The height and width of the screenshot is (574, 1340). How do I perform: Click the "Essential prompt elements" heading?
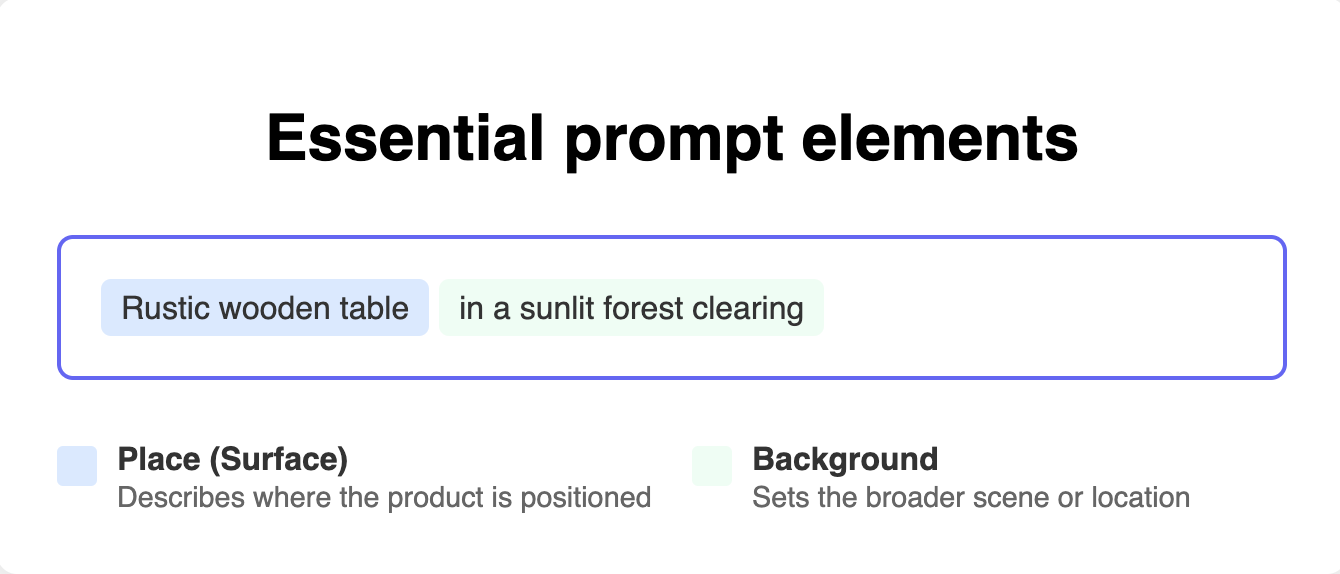tap(672, 138)
